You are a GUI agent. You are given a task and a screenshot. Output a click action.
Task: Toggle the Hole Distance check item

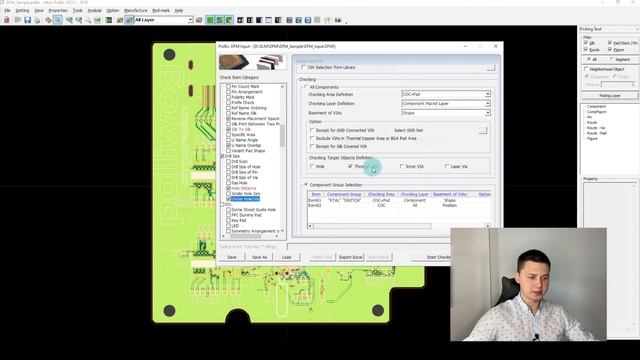point(229,188)
